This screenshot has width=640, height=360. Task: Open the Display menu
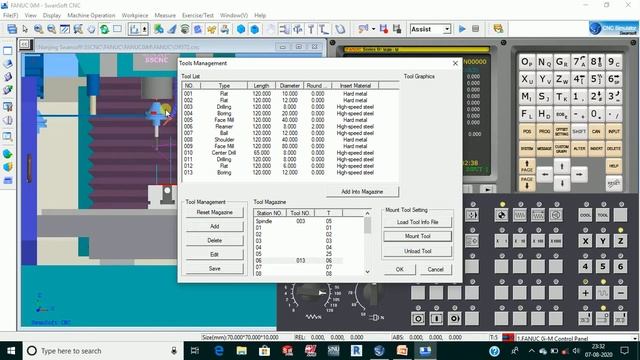52,15
